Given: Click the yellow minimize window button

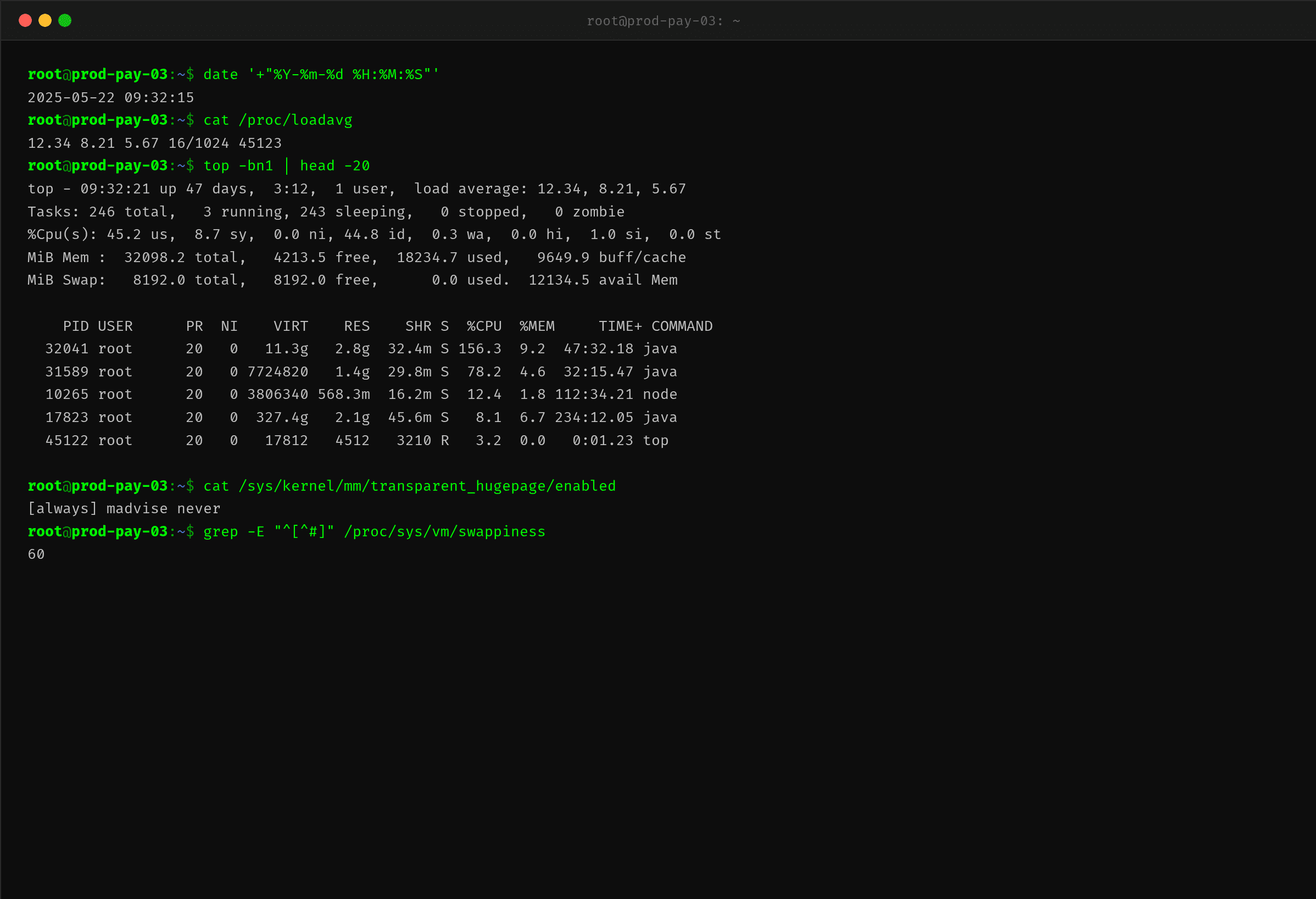Looking at the screenshot, I should tap(44, 20).
